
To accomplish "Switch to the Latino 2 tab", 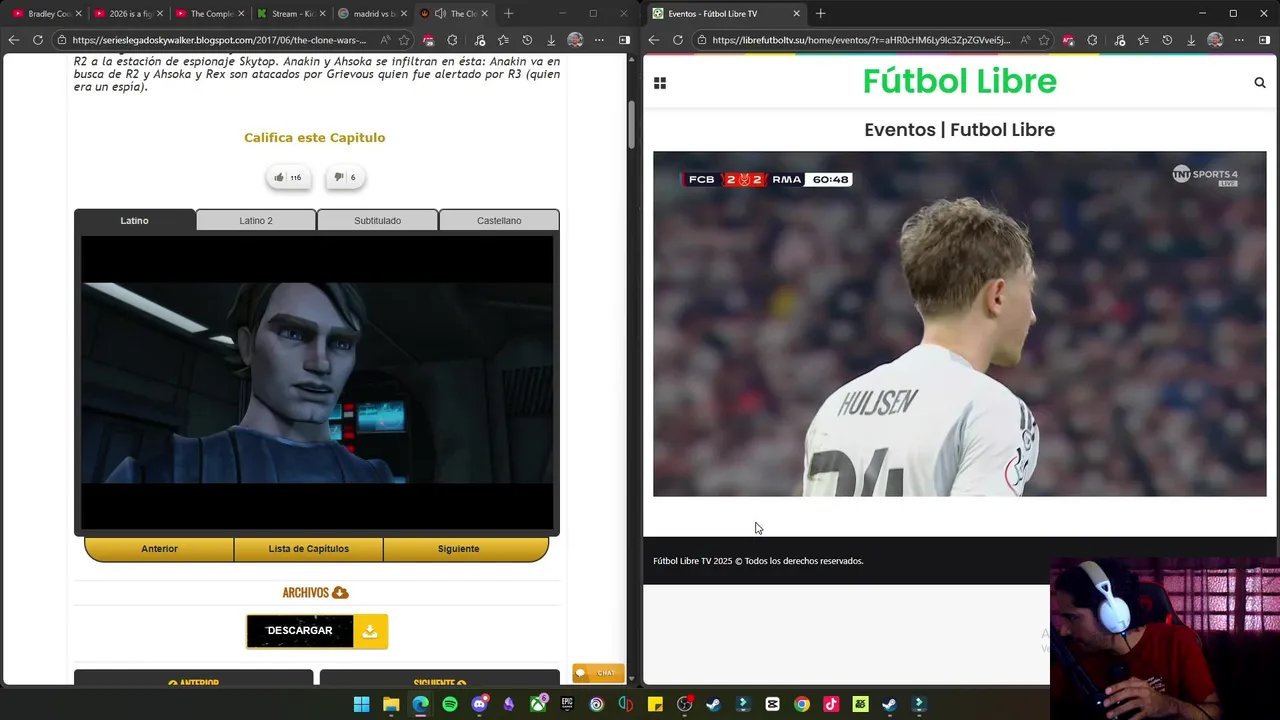I will 256,220.
